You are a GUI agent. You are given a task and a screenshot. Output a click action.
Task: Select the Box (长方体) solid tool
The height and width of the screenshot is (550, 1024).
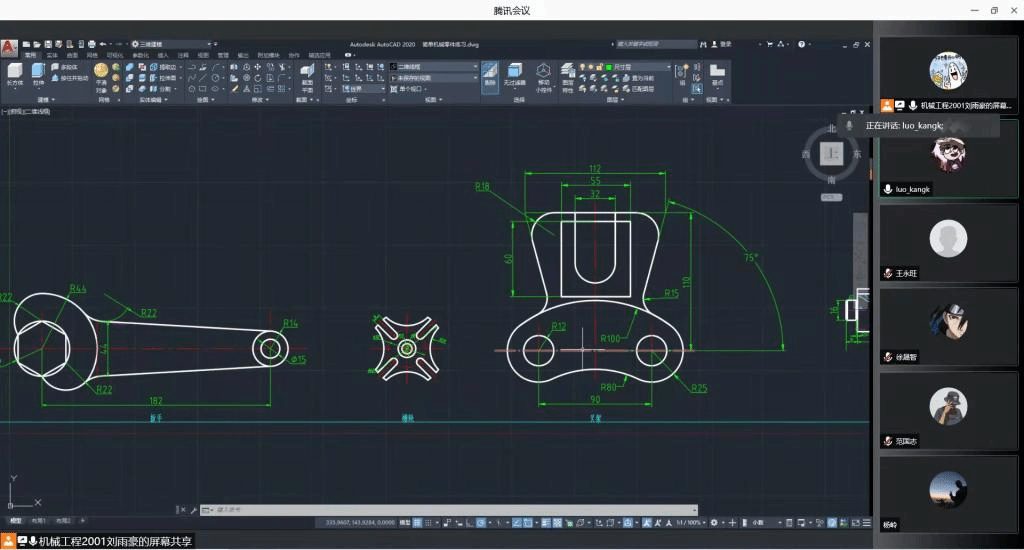click(x=14, y=72)
